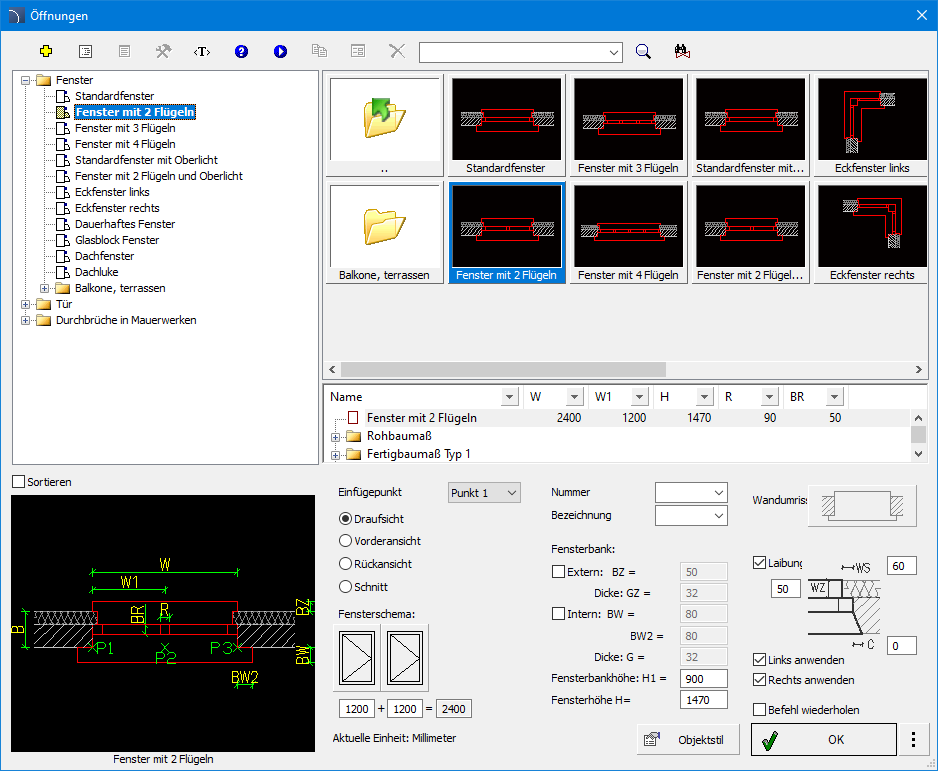The image size is (938, 771).
Task: Select Dachfenster in the tree list
Action: click(104, 256)
